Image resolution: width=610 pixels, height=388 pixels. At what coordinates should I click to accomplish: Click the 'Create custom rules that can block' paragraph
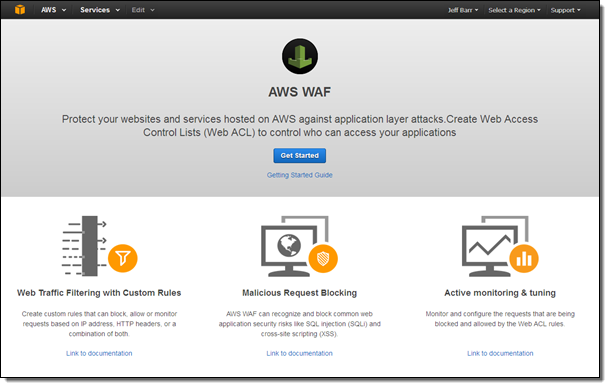click(99, 324)
